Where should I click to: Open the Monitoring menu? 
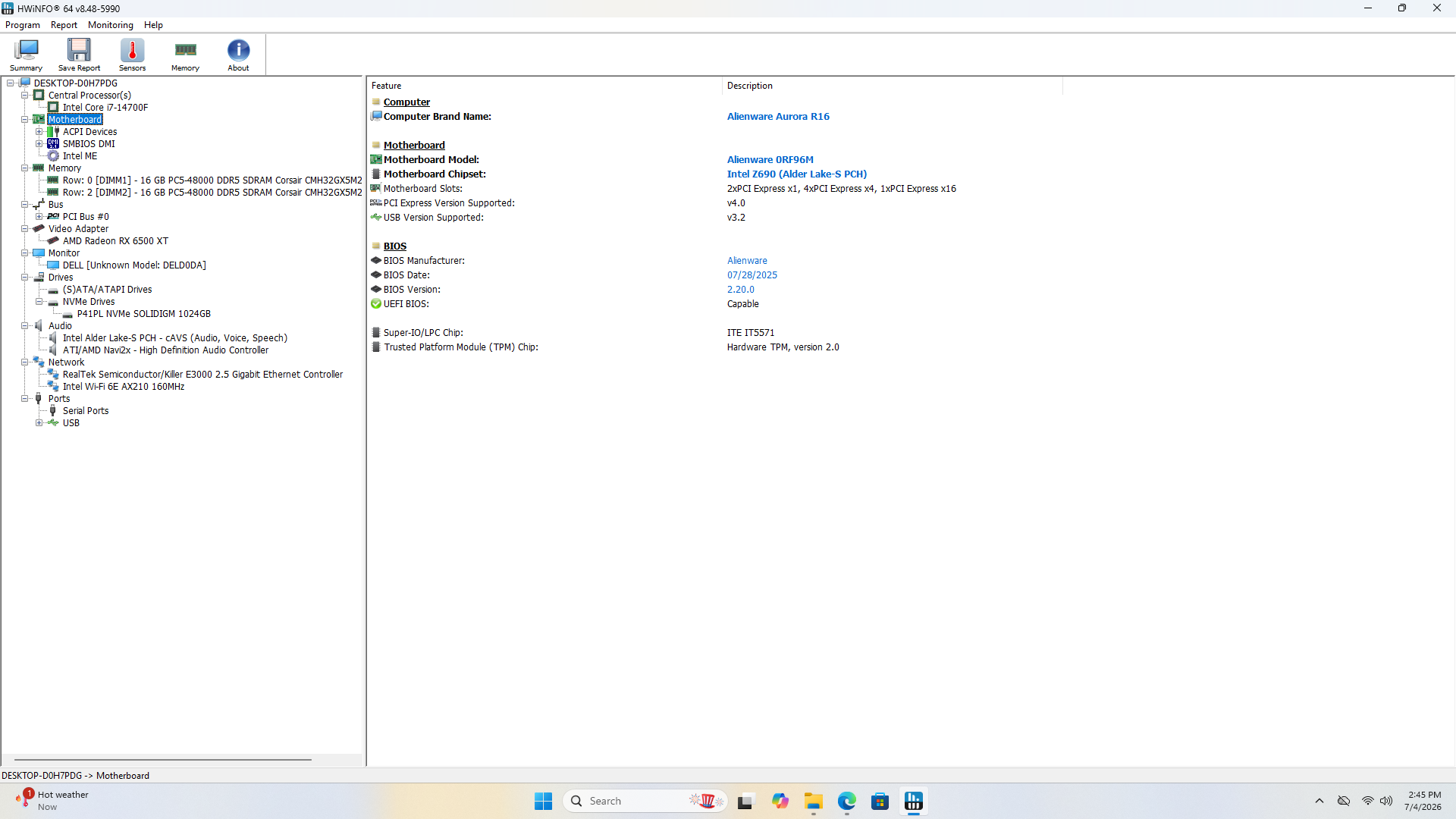tap(111, 25)
